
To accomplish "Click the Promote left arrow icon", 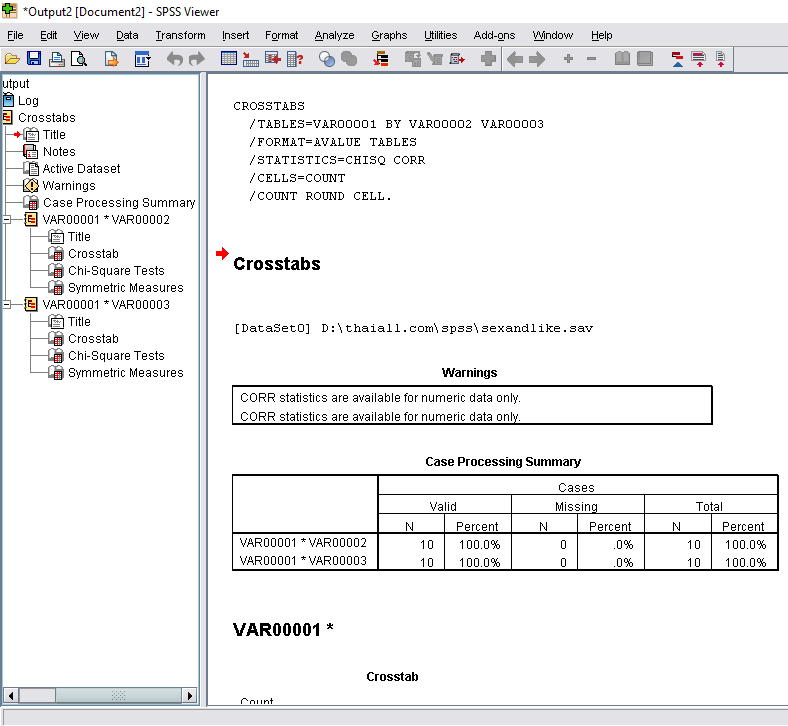I will pyautogui.click(x=515, y=59).
